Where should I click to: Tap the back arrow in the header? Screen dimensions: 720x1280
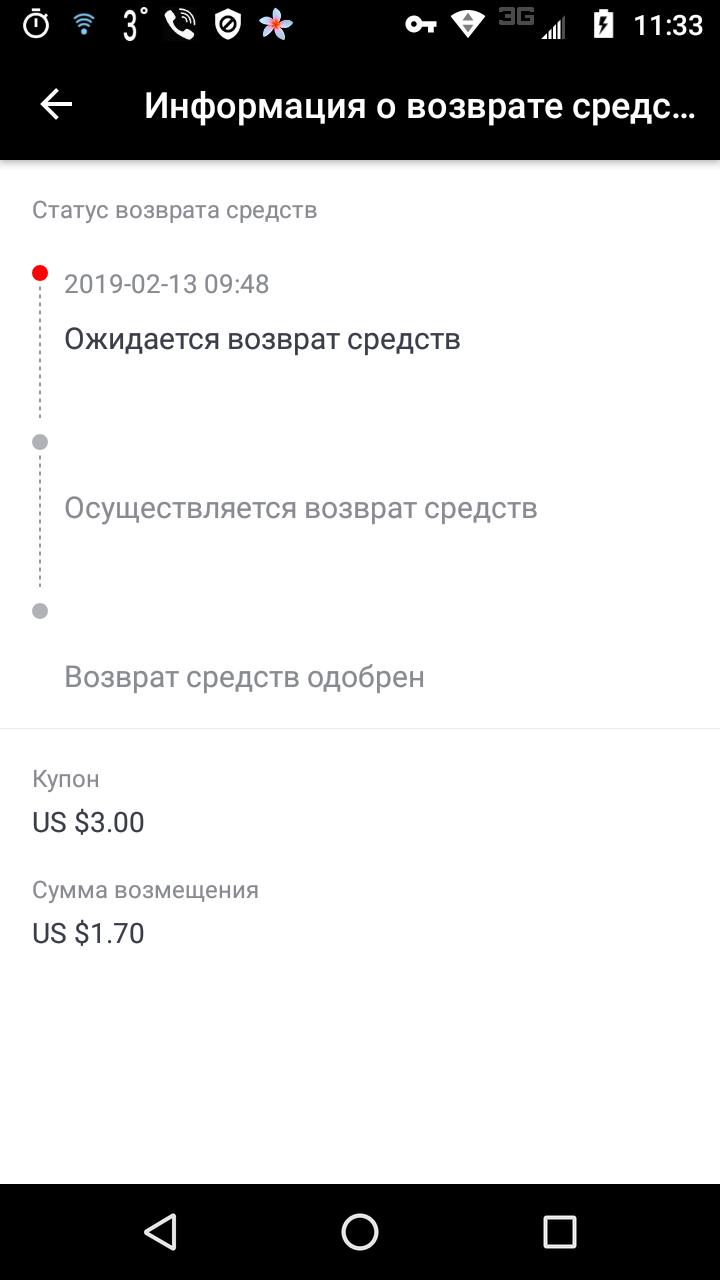56,105
